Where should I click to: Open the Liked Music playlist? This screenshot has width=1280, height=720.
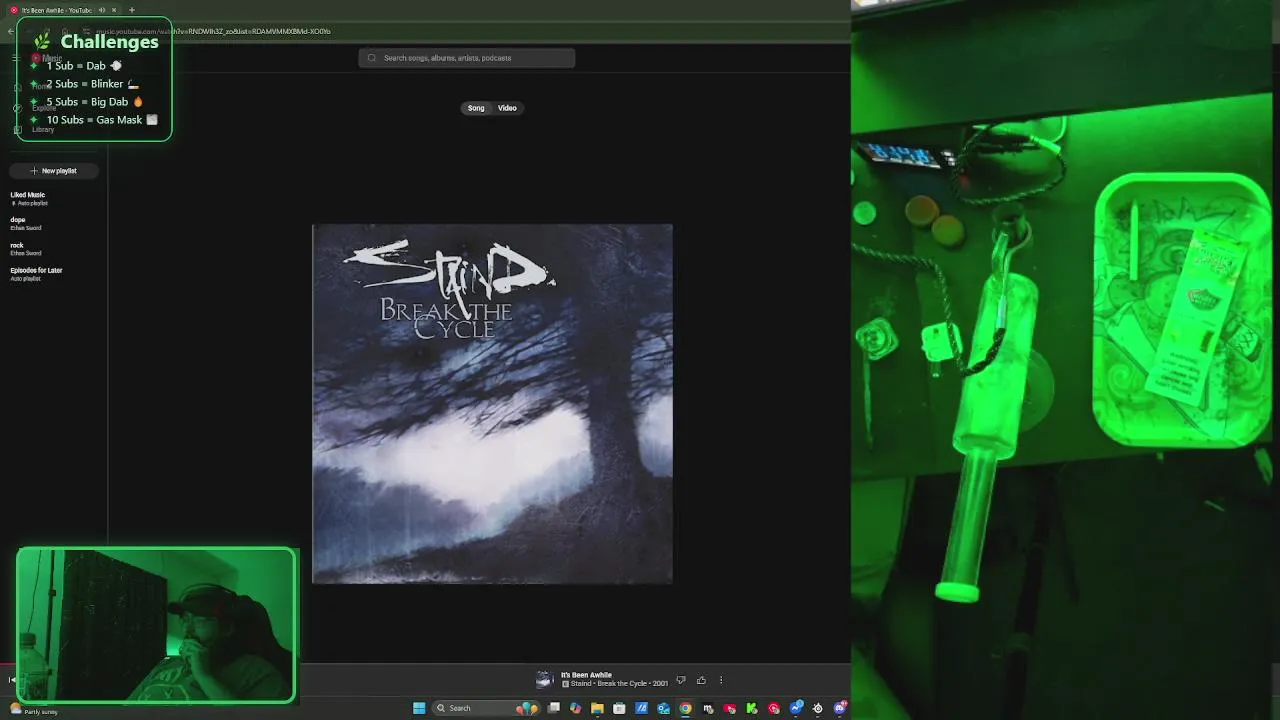[x=28, y=198]
